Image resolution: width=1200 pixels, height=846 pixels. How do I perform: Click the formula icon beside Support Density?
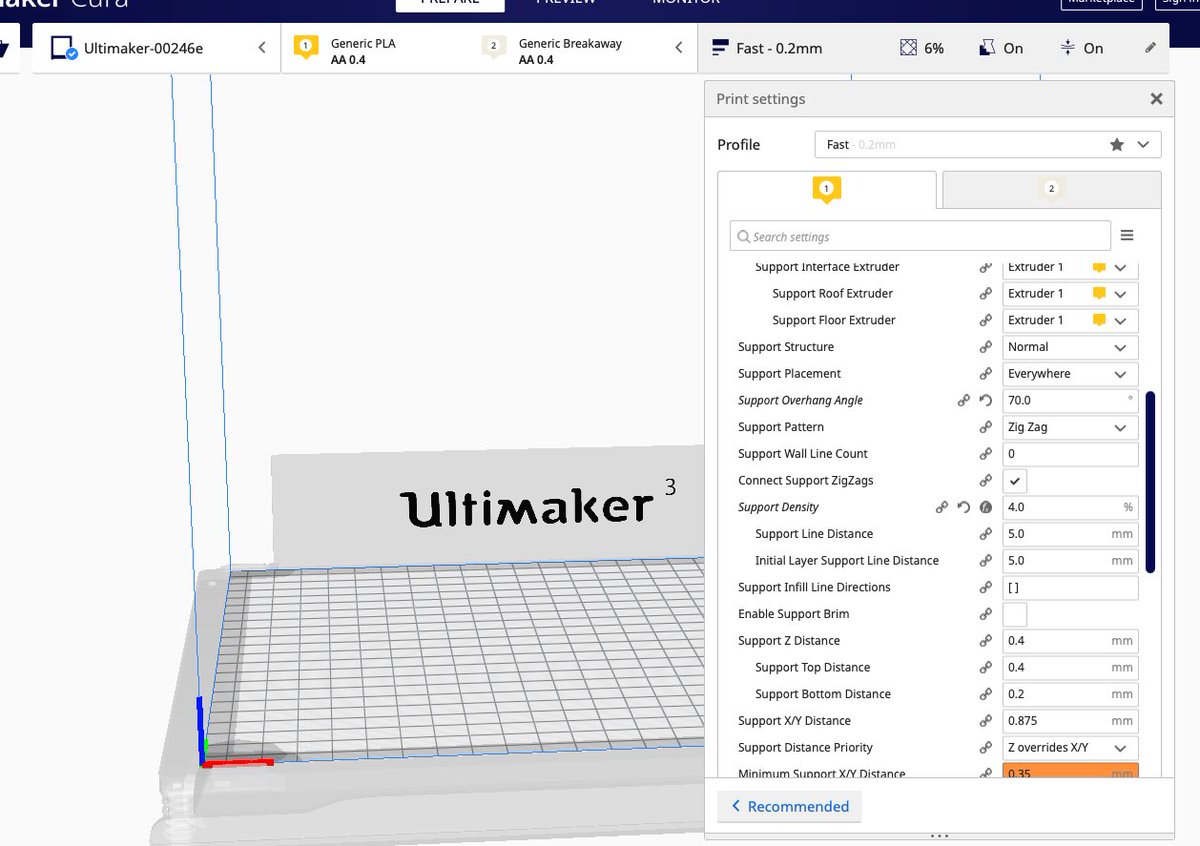click(x=986, y=507)
